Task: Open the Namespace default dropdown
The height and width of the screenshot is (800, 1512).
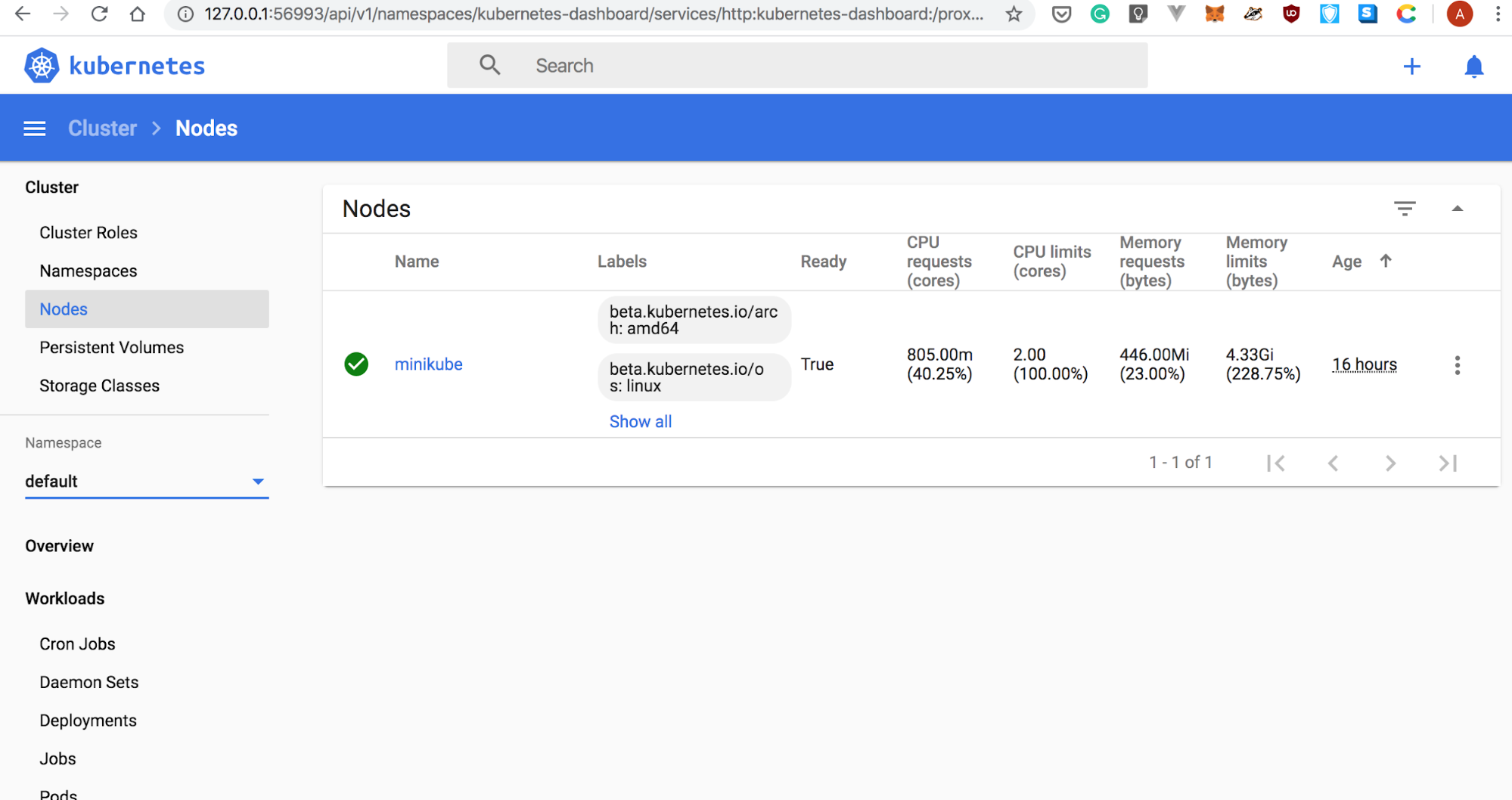Action: [x=147, y=482]
